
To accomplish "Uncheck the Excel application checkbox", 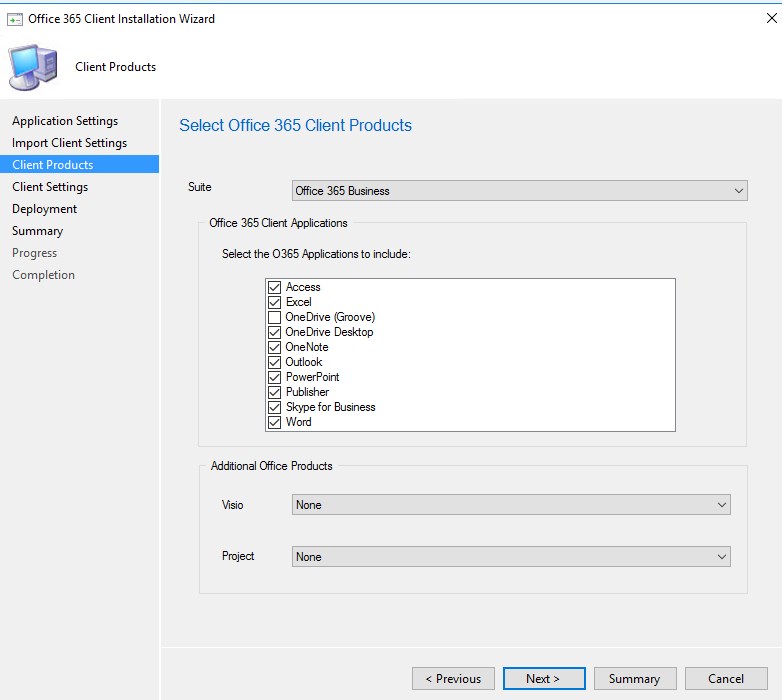I will (274, 302).
